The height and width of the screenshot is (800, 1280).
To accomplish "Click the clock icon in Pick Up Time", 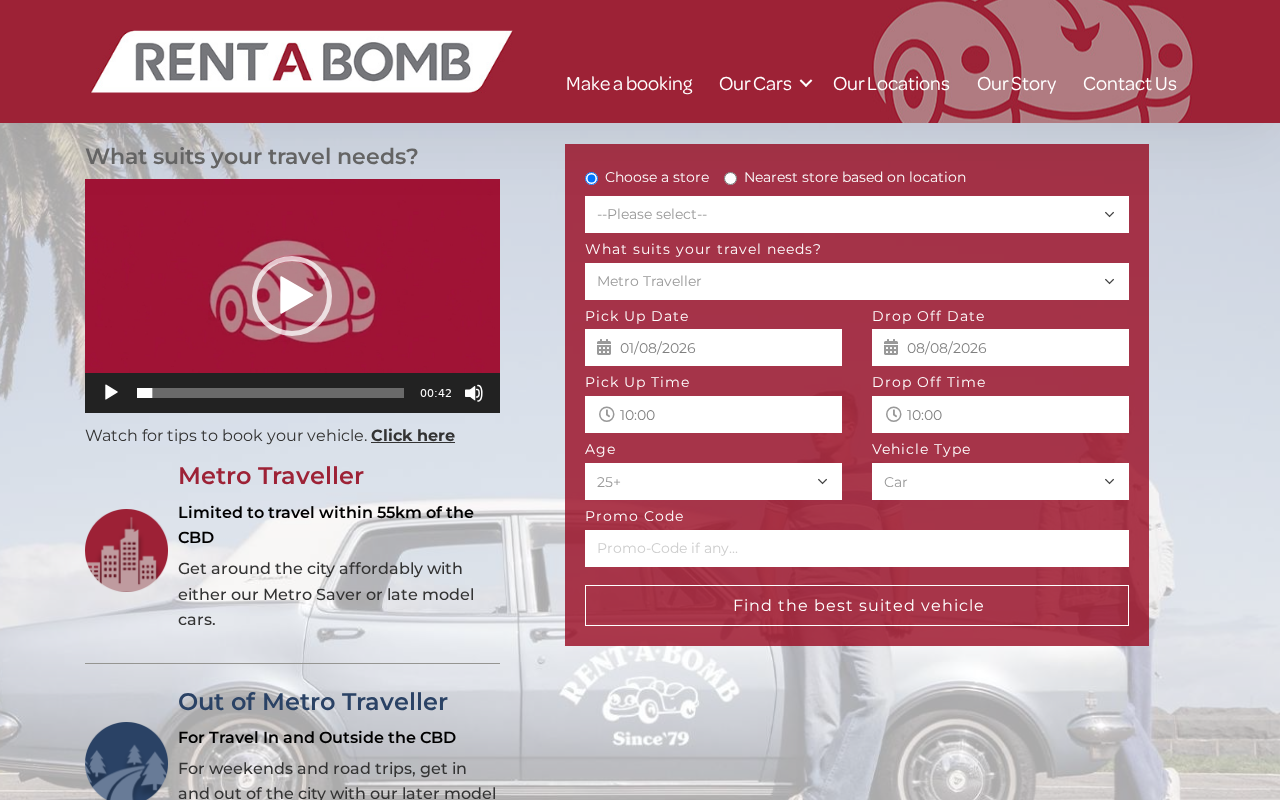I will click(606, 414).
